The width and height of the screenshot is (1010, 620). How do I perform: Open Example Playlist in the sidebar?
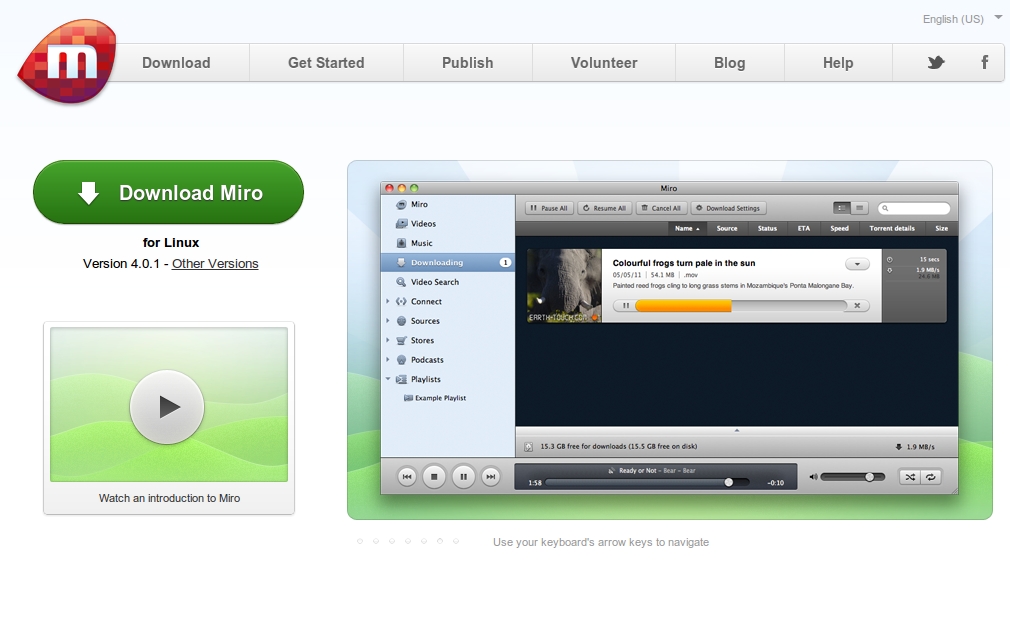click(441, 398)
